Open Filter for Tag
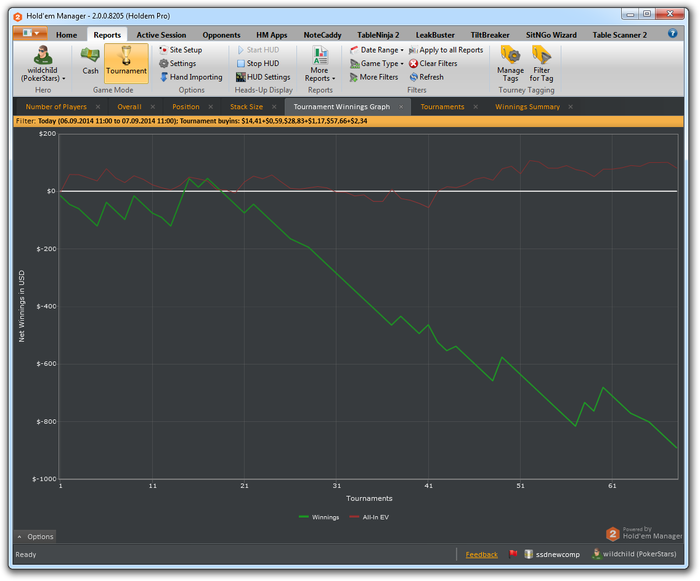This screenshot has width=700, height=581. coord(542,64)
